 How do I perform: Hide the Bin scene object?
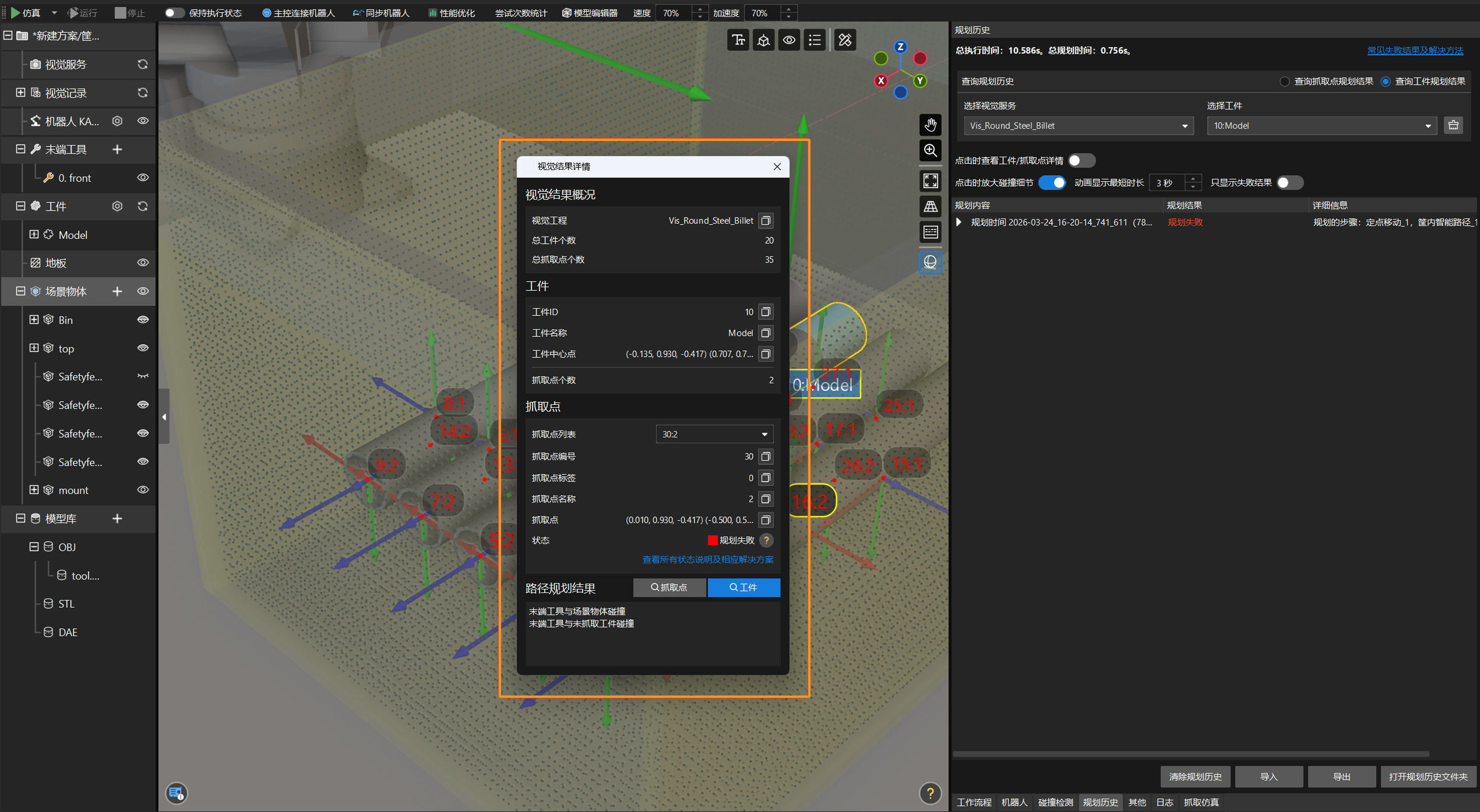(142, 320)
